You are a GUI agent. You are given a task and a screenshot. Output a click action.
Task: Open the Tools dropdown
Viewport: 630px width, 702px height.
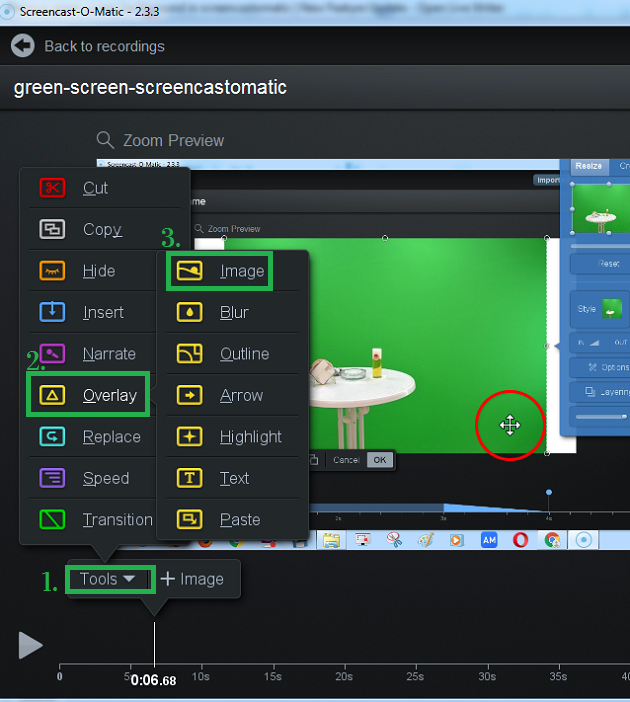coord(108,579)
